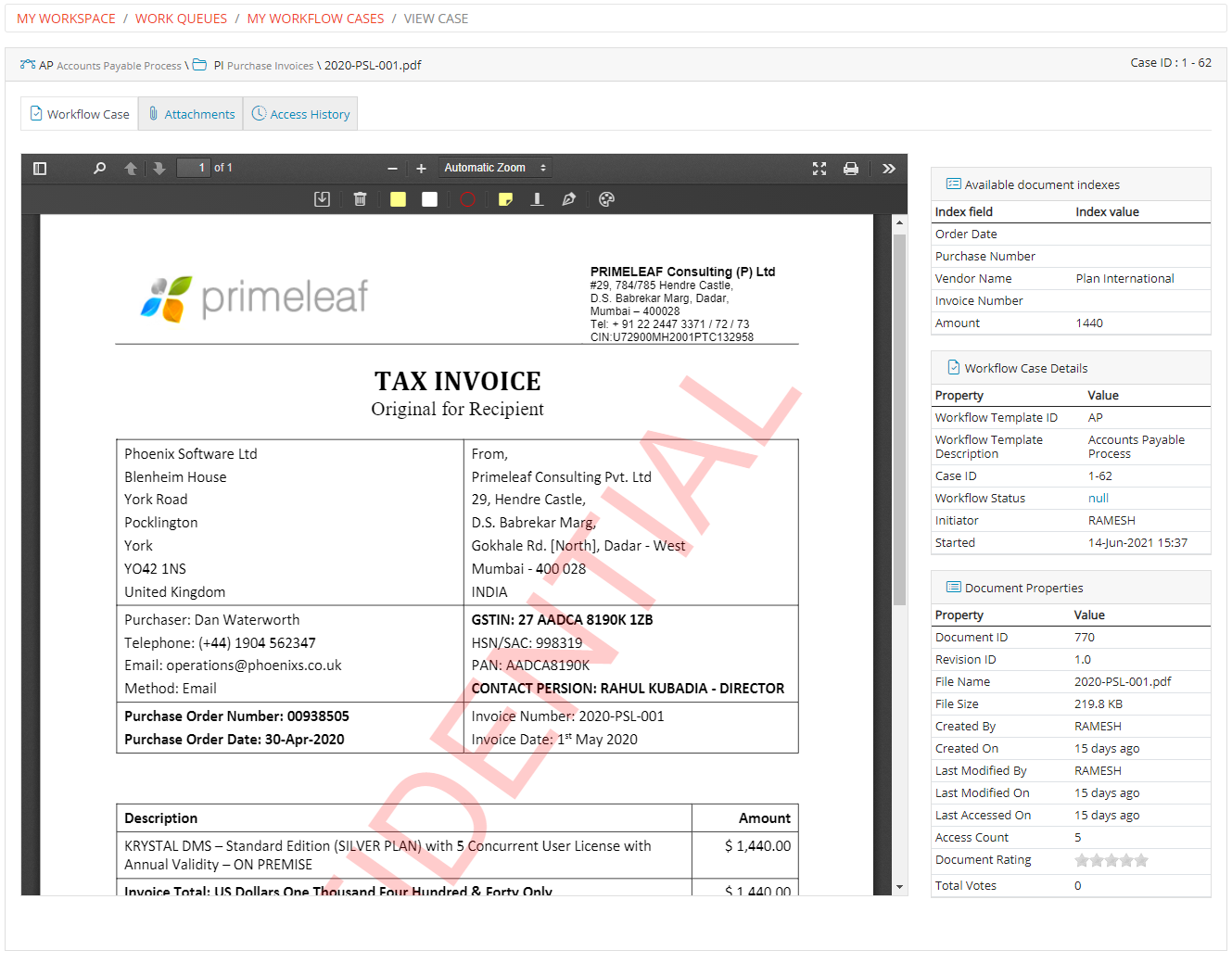The image size is (1232, 963).
Task: Switch to the Workflow Case tab
Action: pyautogui.click(x=80, y=114)
